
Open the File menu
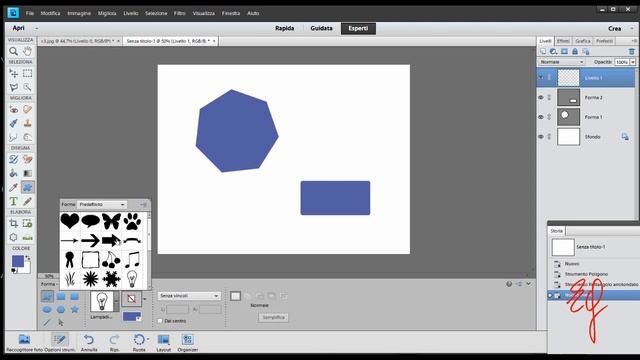click(x=30, y=13)
